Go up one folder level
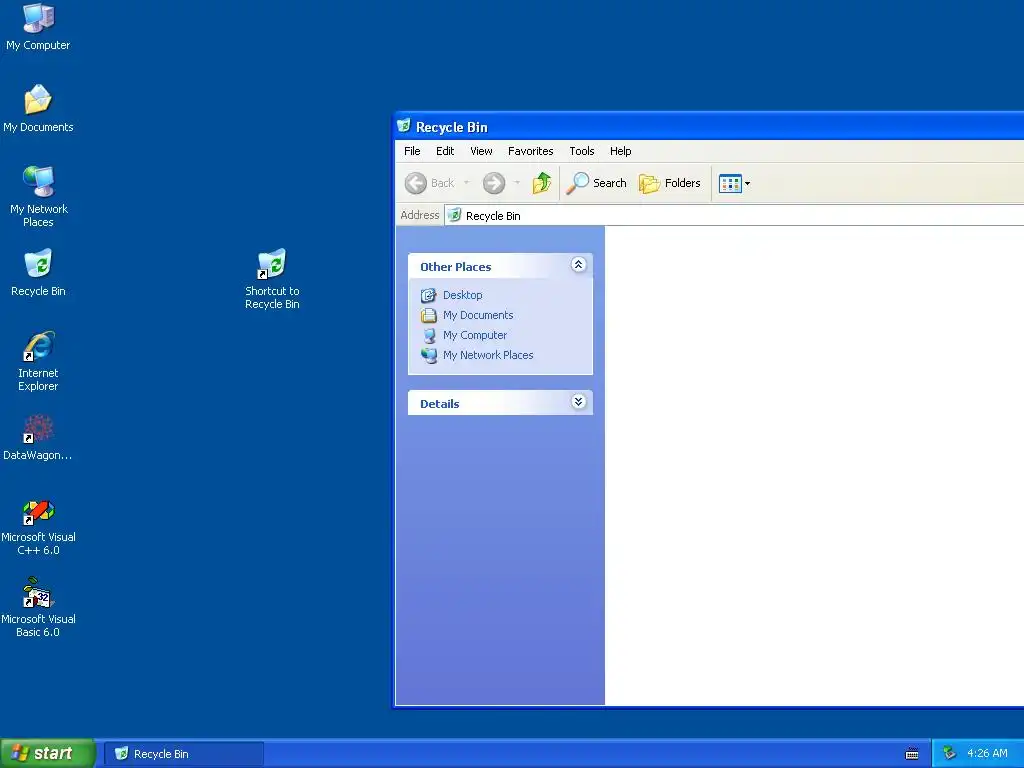This screenshot has height=768, width=1024. 541,183
